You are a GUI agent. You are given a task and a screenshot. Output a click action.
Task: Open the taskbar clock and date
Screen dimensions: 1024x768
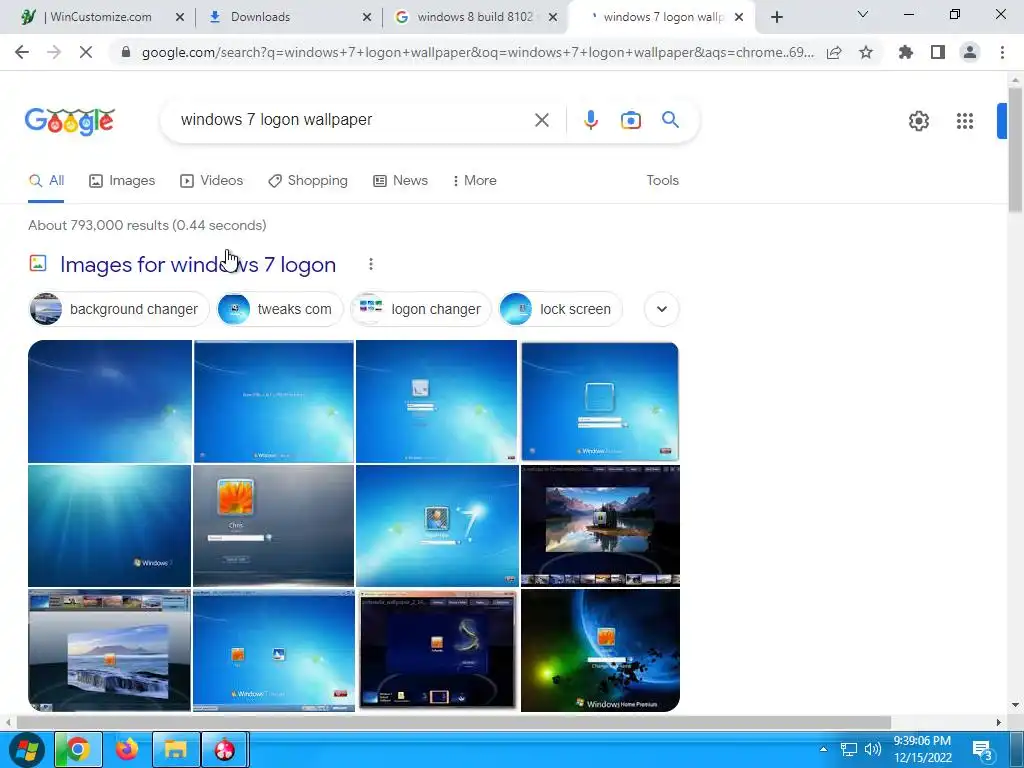(923, 749)
